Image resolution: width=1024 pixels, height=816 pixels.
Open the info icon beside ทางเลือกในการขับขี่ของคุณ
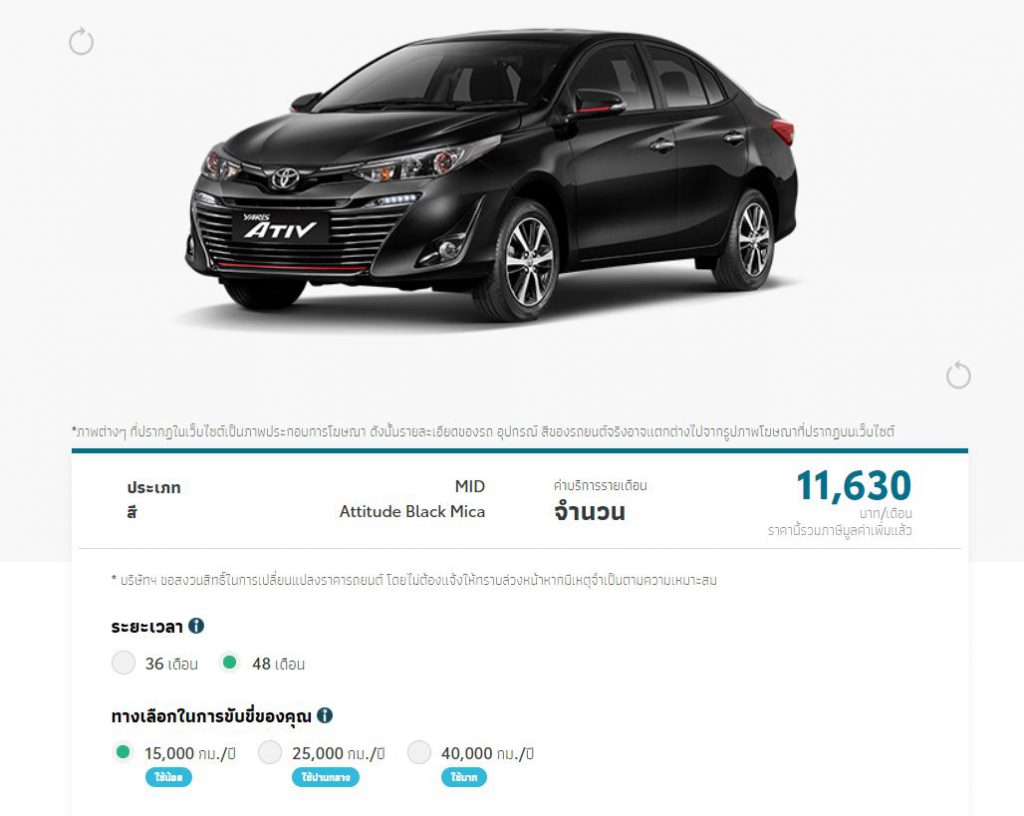pyautogui.click(x=325, y=715)
